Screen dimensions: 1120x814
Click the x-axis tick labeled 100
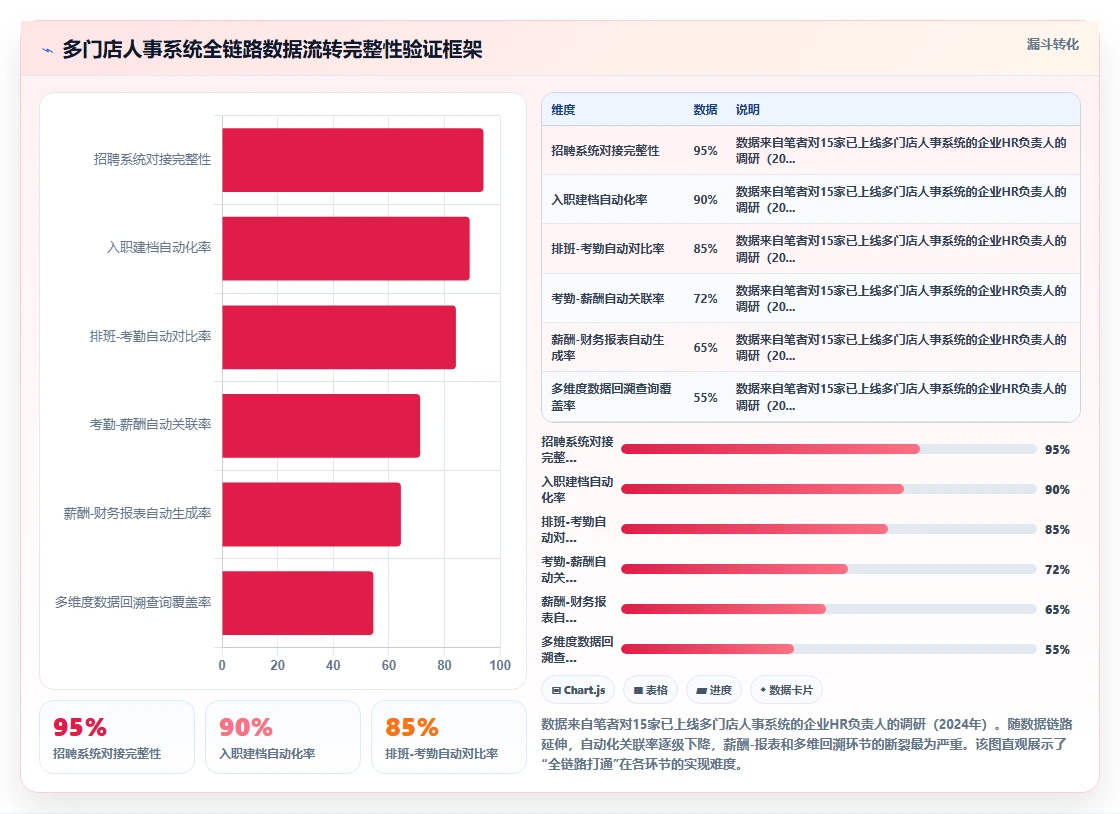pyautogui.click(x=500, y=665)
